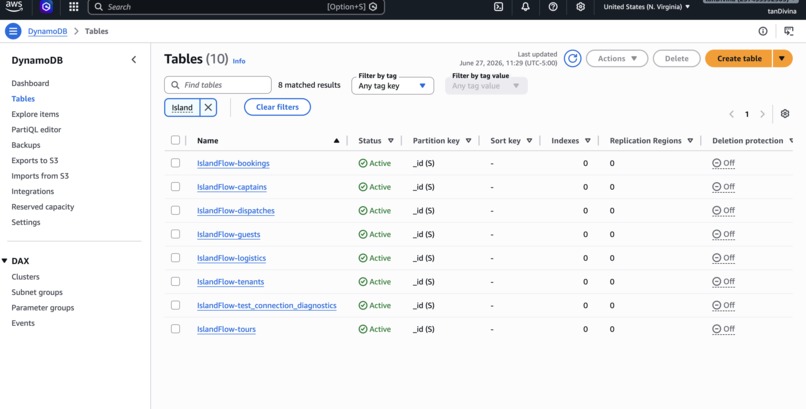
Task: Sort by Replication Regions column arrow
Action: pos(690,140)
